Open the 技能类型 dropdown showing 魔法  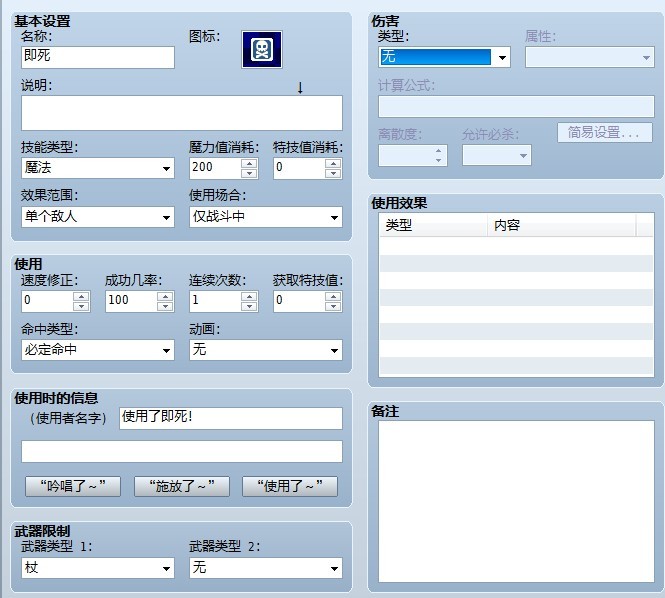(98, 168)
